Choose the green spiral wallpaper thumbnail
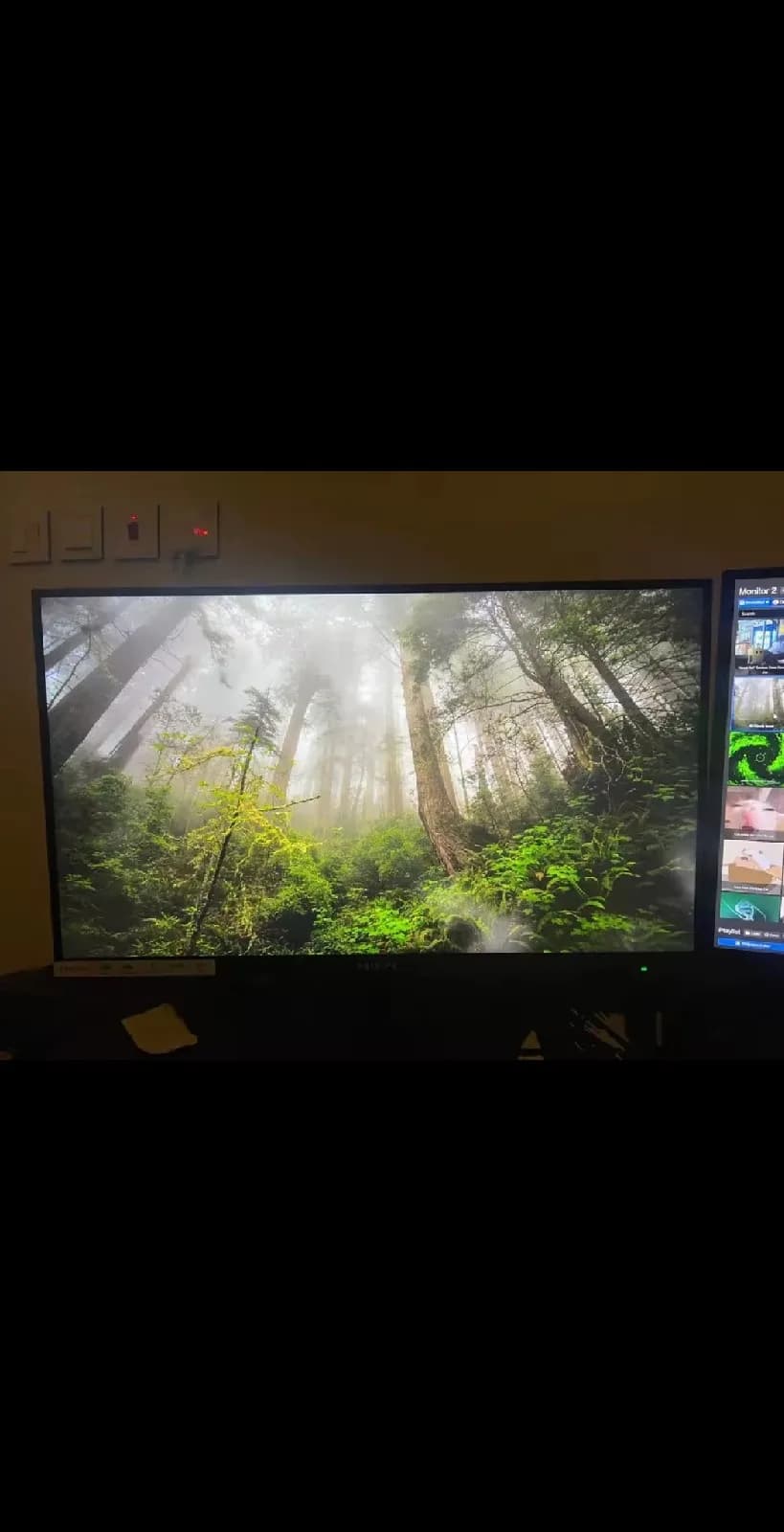This screenshot has width=784, height=1532. point(757,756)
